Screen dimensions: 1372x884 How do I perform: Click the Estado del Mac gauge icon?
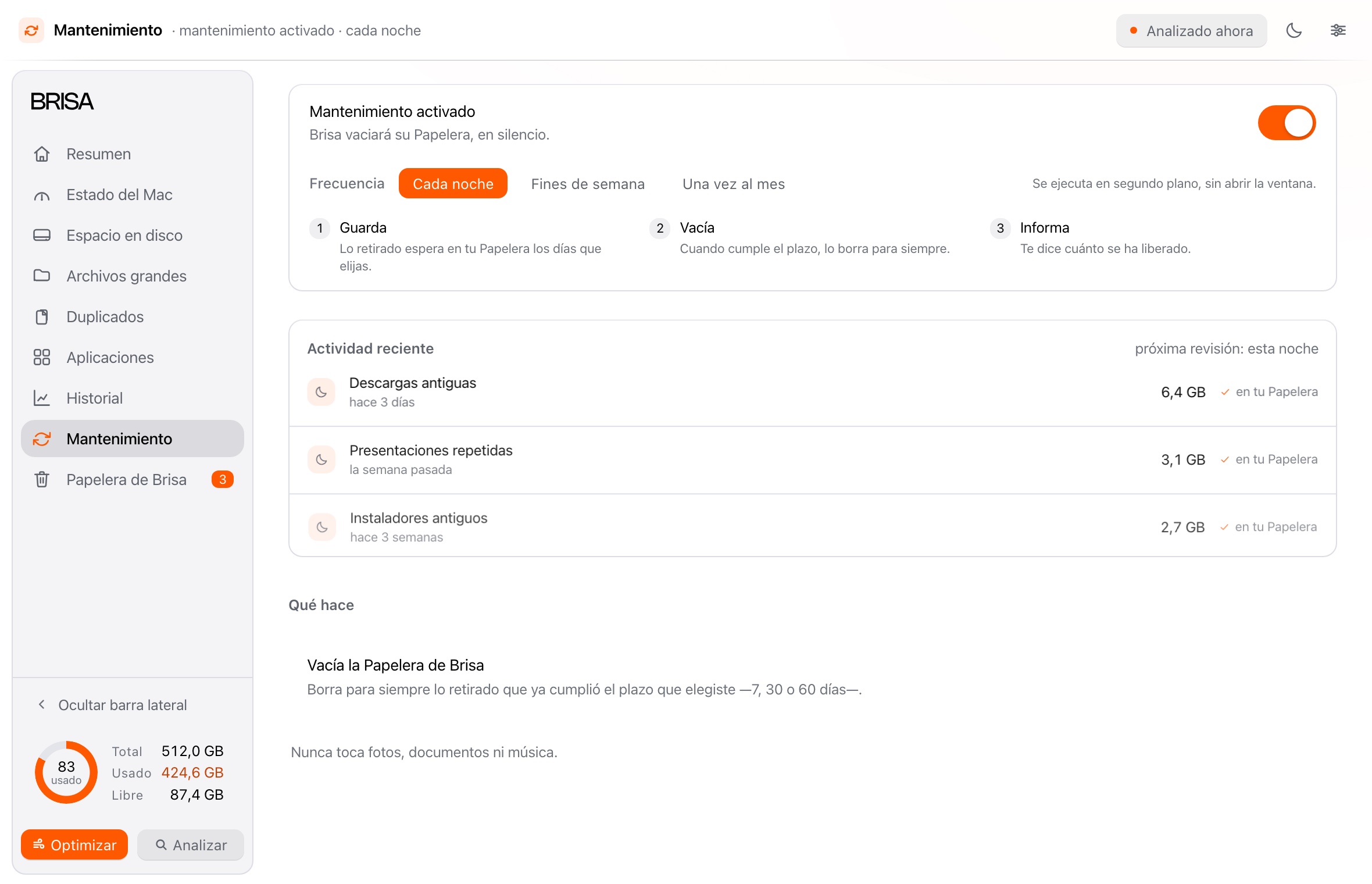tap(42, 195)
